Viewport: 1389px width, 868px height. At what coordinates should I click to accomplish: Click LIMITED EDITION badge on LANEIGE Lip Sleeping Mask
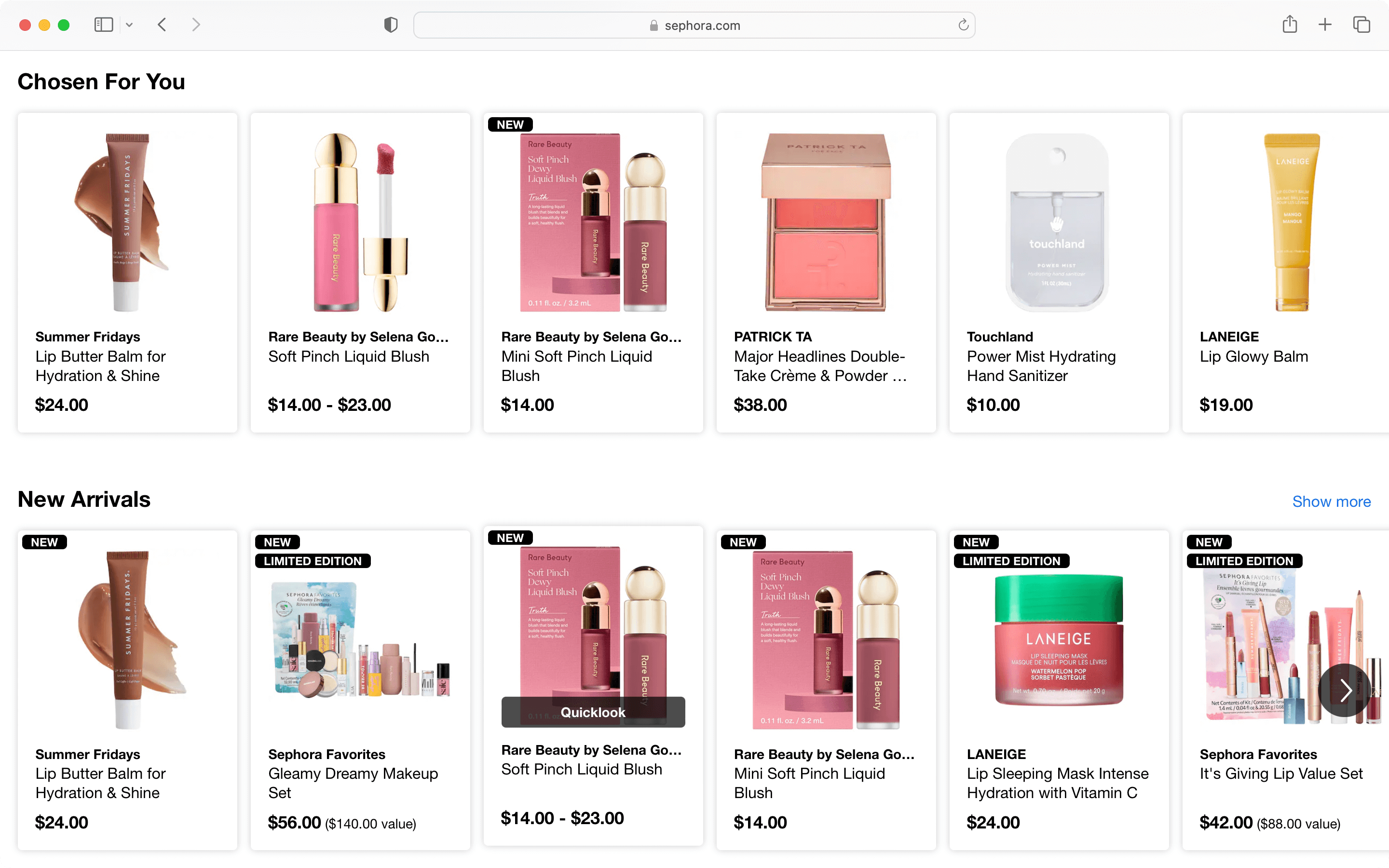tap(1011, 561)
